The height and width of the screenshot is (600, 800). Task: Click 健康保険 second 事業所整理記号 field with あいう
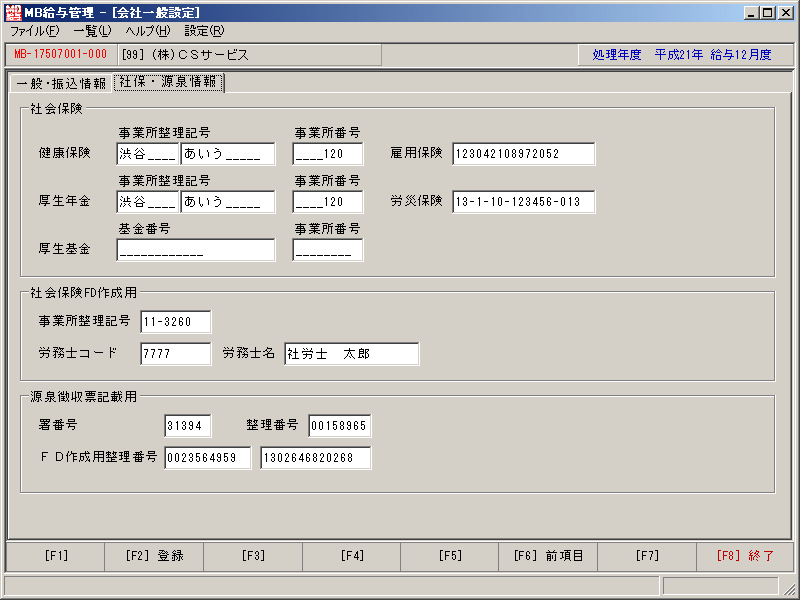coord(228,154)
